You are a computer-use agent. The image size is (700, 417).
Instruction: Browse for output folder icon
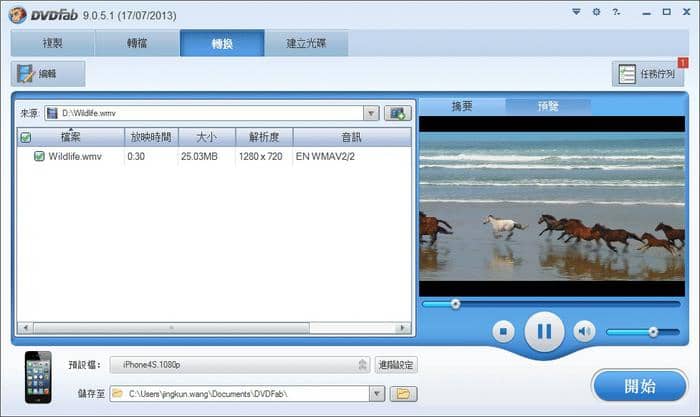tap(404, 394)
